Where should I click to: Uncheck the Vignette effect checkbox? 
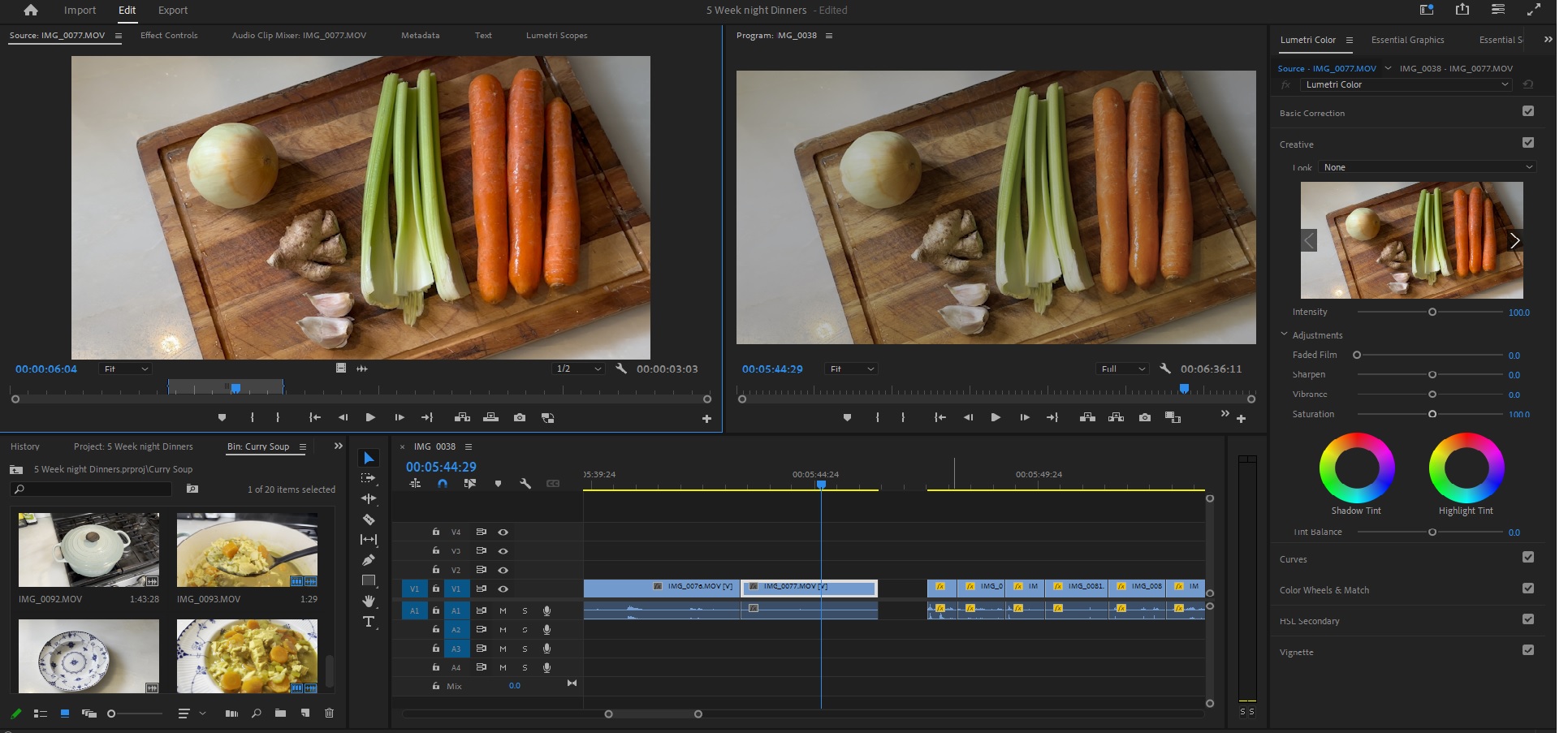1529,649
